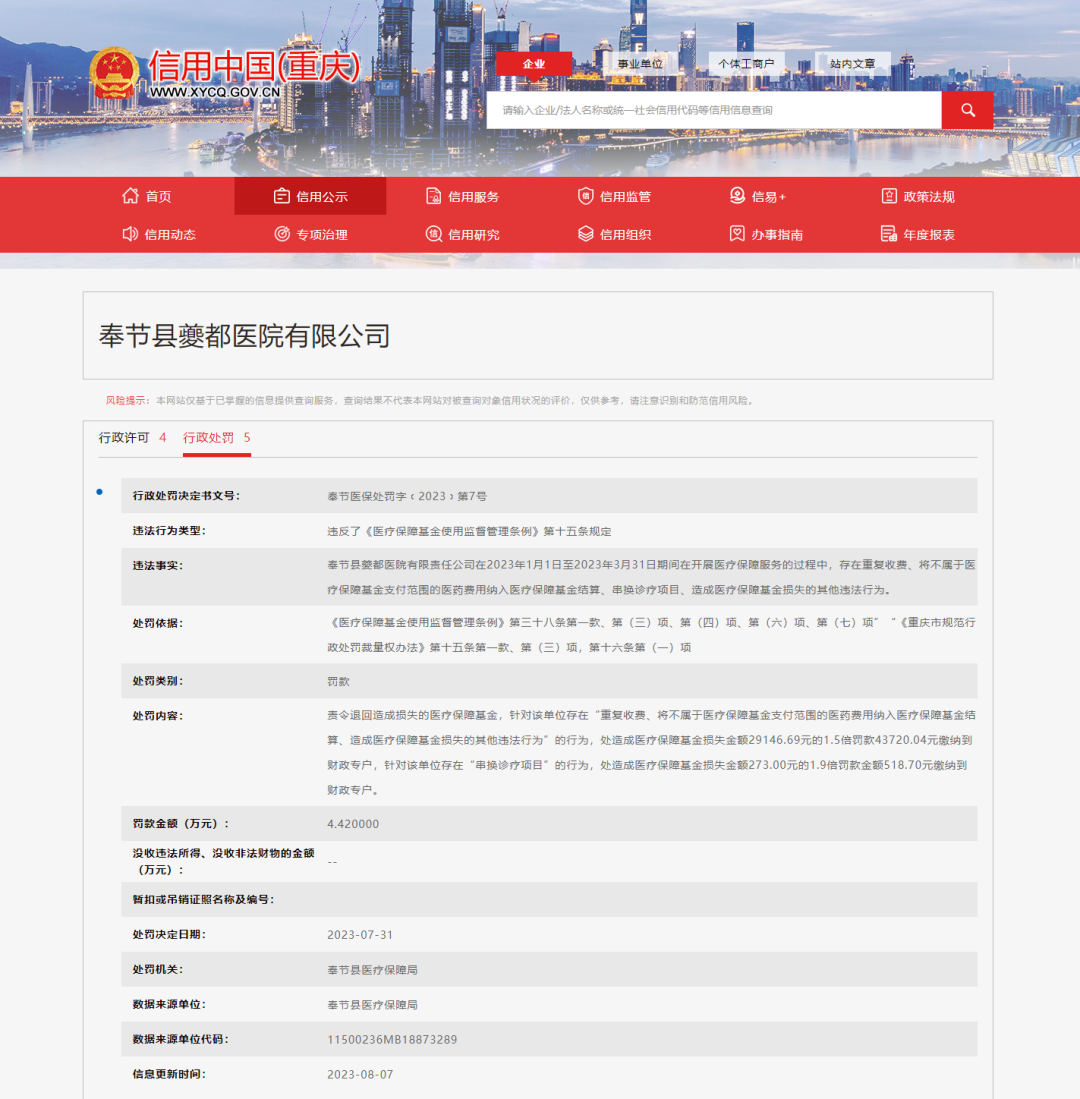Screen dimensions: 1080x1099
Task: Open the 首页 navigation link
Action: (x=158, y=196)
